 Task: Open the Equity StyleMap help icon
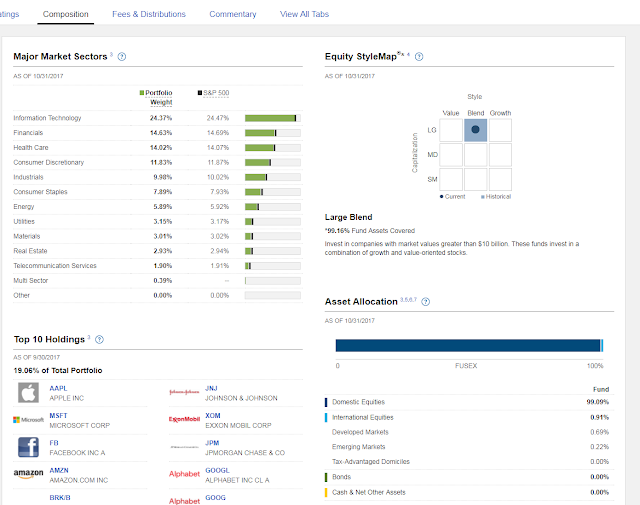[419, 57]
